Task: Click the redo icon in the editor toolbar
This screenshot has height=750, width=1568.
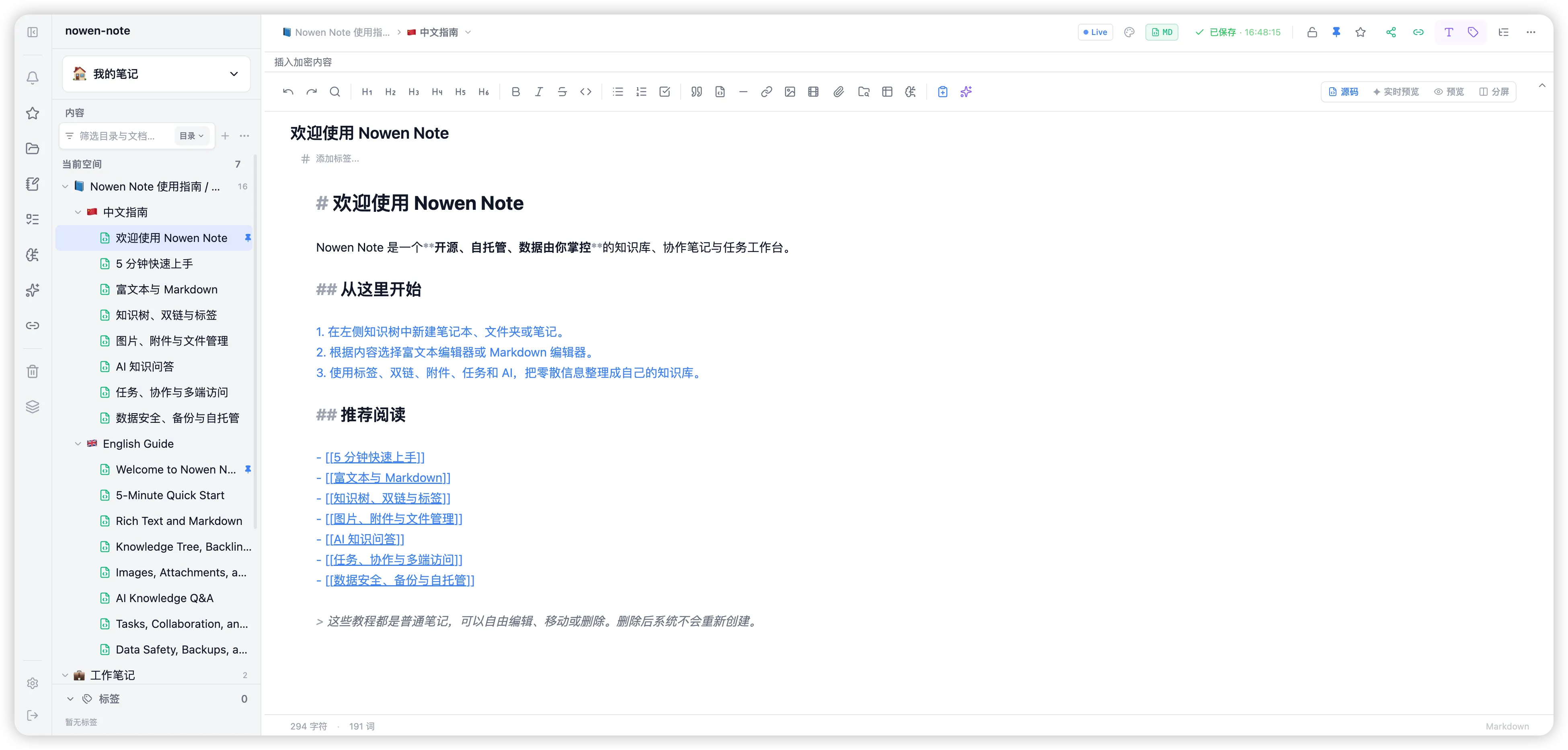Action: click(x=312, y=92)
